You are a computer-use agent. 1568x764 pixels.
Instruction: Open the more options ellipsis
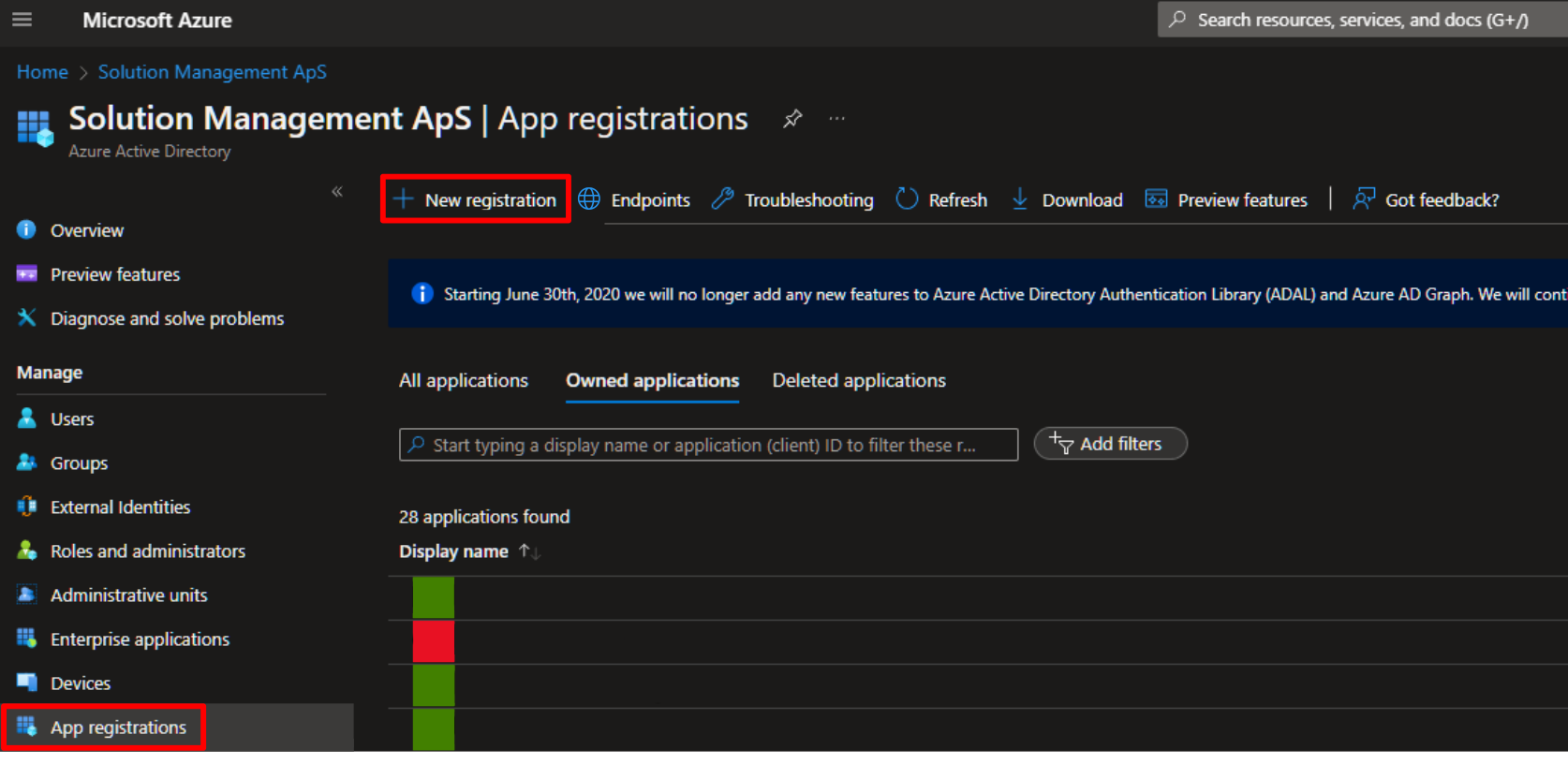tap(836, 119)
